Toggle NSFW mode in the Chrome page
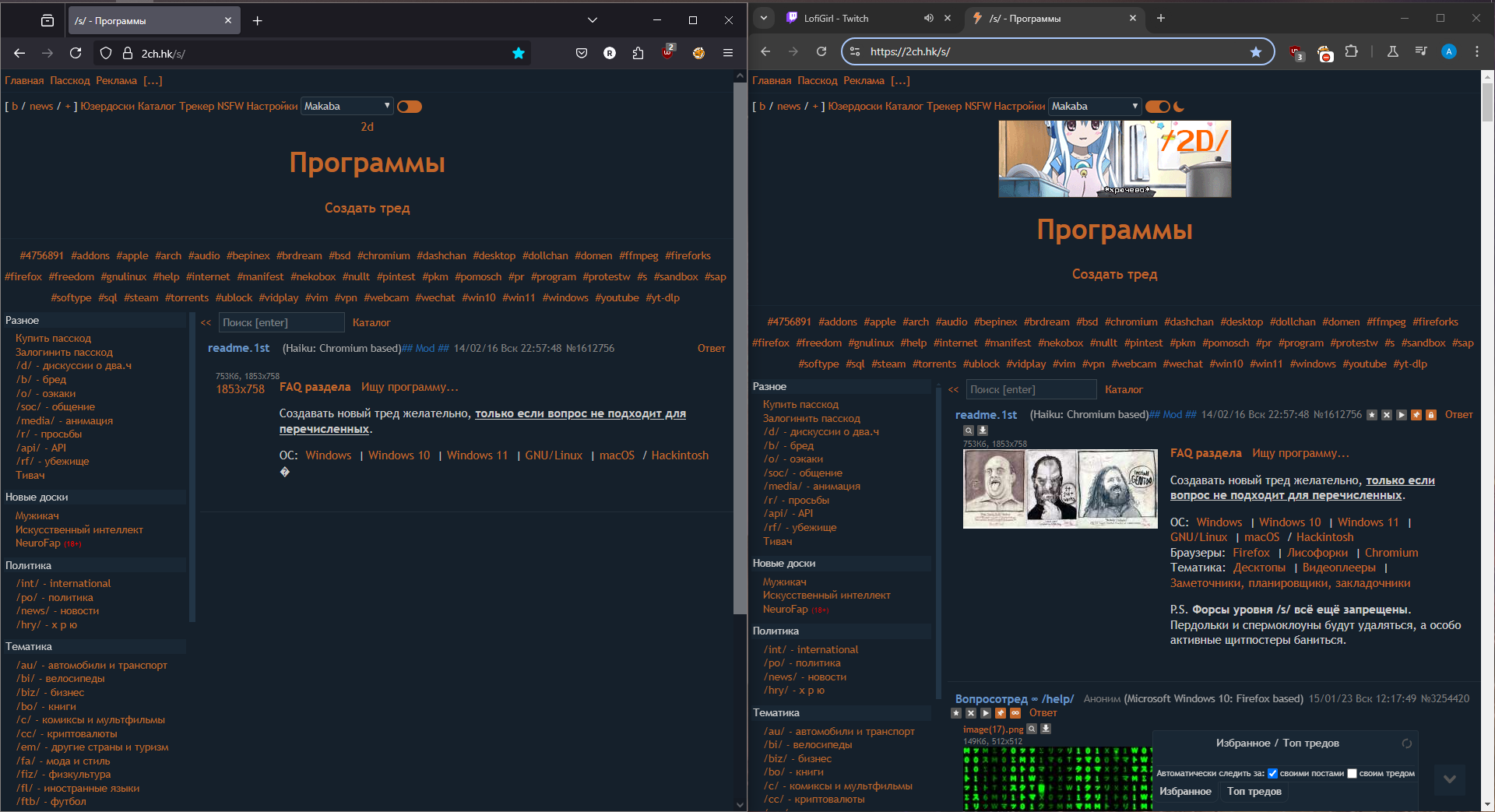Screen dimensions: 1495x812 pyautogui.click(x=978, y=106)
